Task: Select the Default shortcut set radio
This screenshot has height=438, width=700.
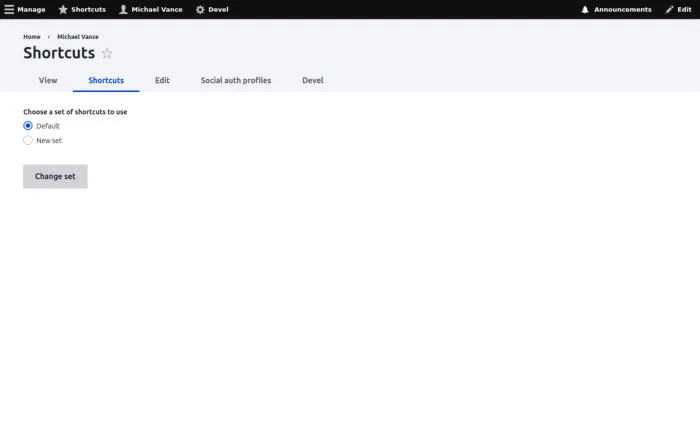Action: tap(28, 126)
